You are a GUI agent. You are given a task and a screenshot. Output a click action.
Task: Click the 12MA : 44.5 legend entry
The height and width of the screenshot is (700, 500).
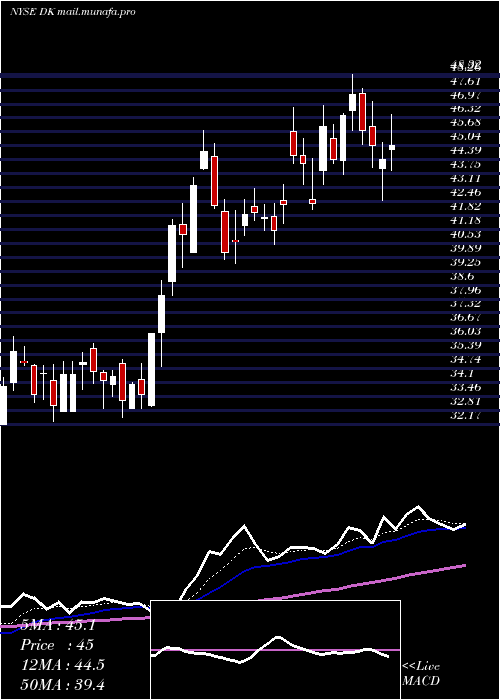coord(62,665)
